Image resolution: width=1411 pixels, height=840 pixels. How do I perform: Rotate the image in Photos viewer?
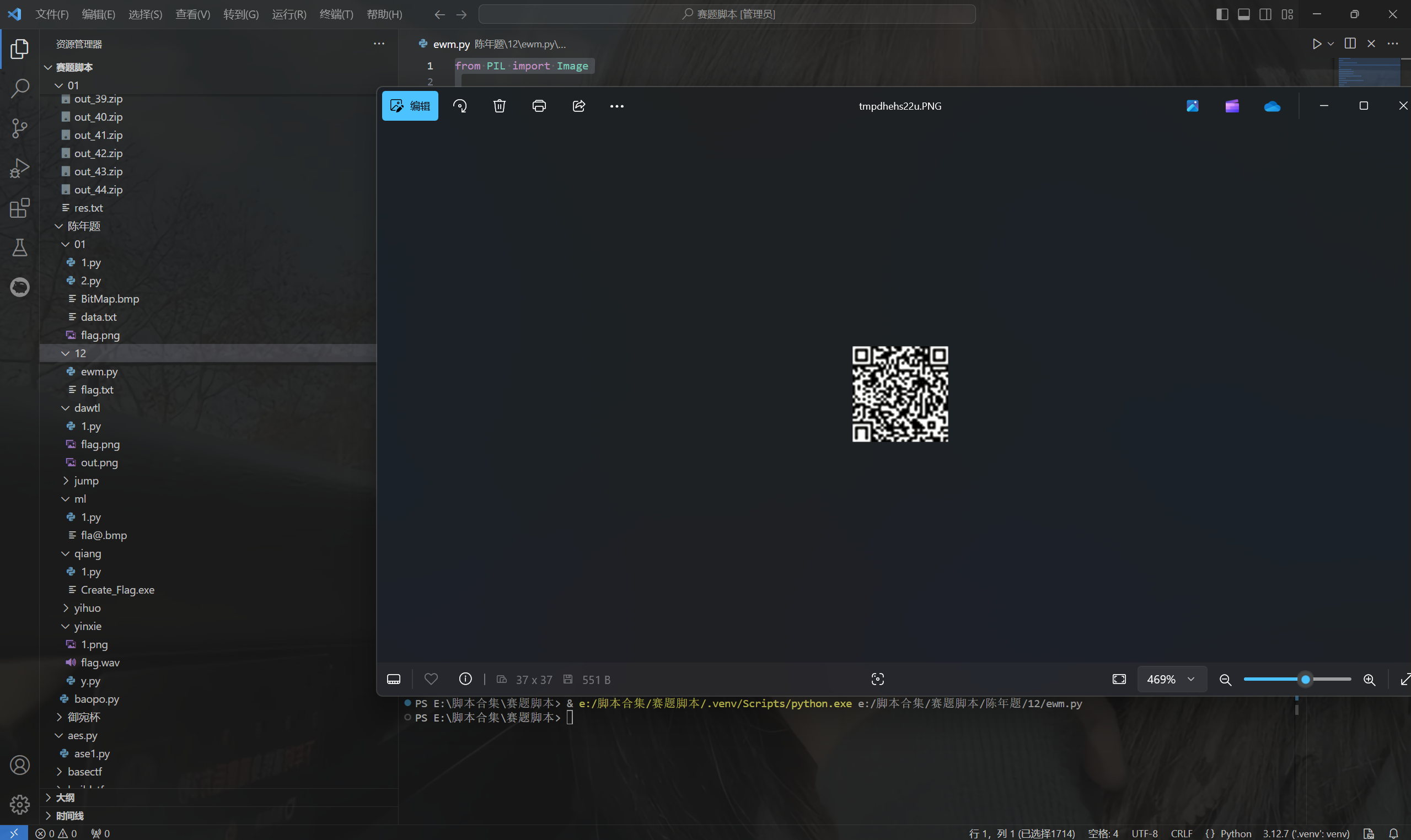(460, 106)
